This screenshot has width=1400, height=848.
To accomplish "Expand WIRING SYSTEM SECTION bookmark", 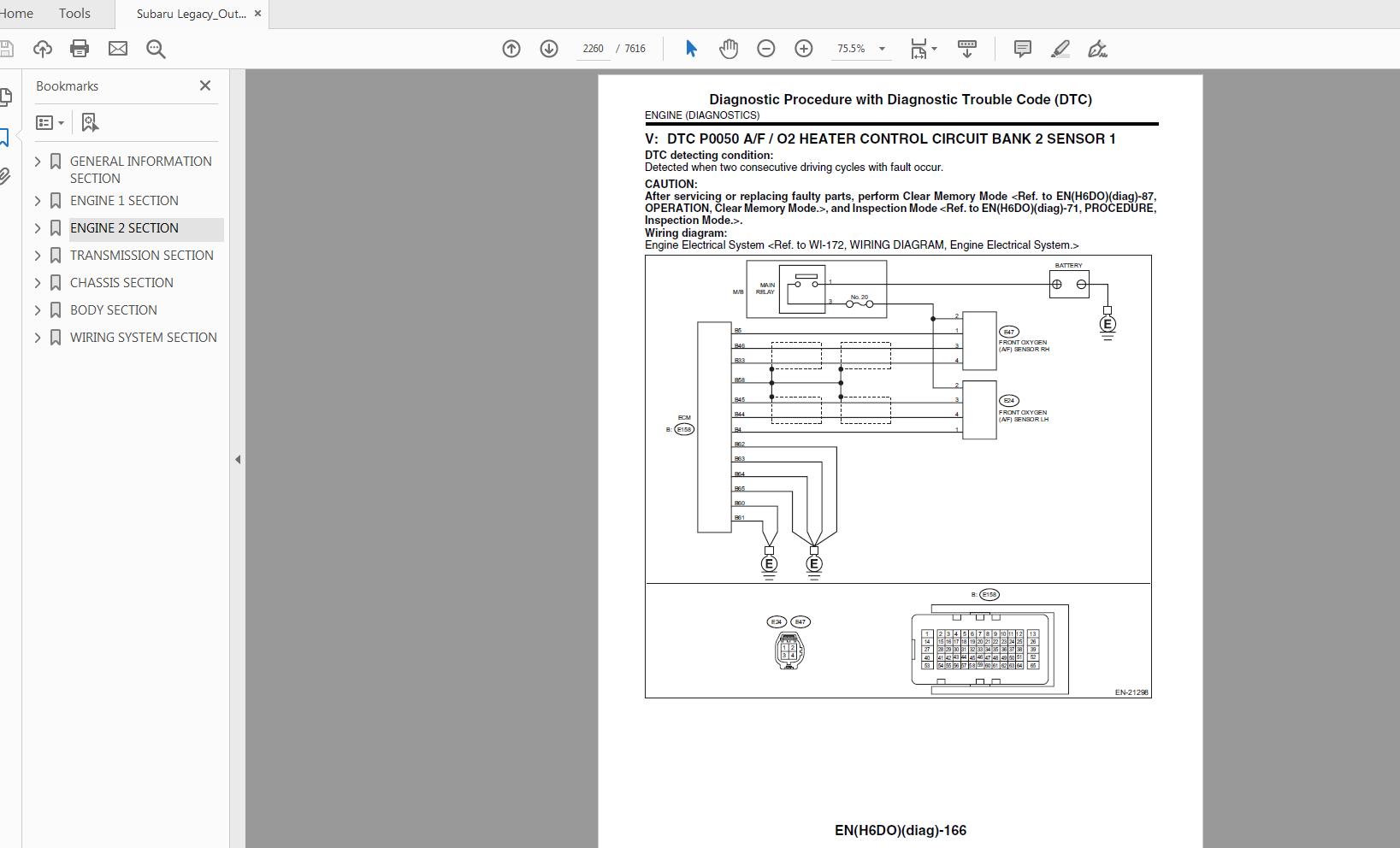I will (37, 338).
